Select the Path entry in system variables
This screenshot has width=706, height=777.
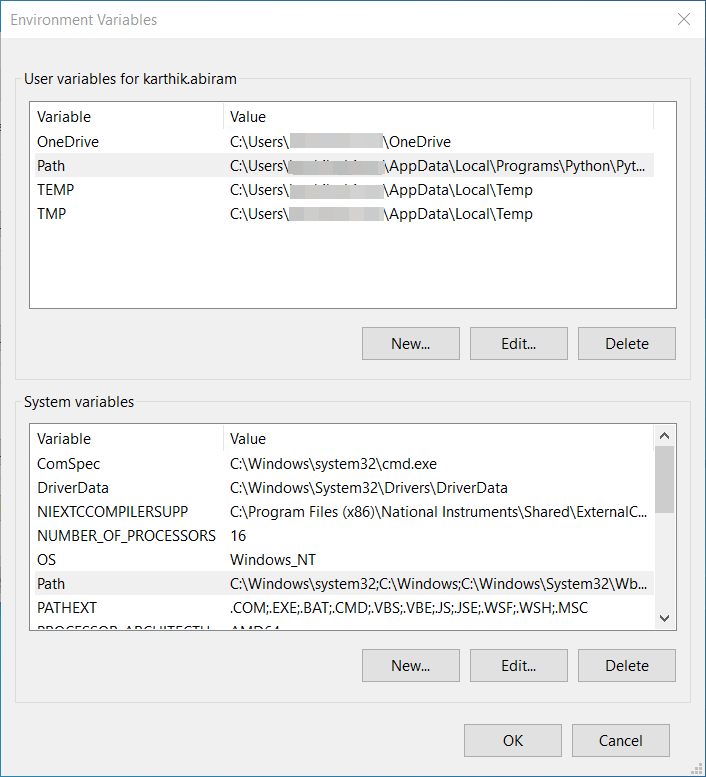51,584
